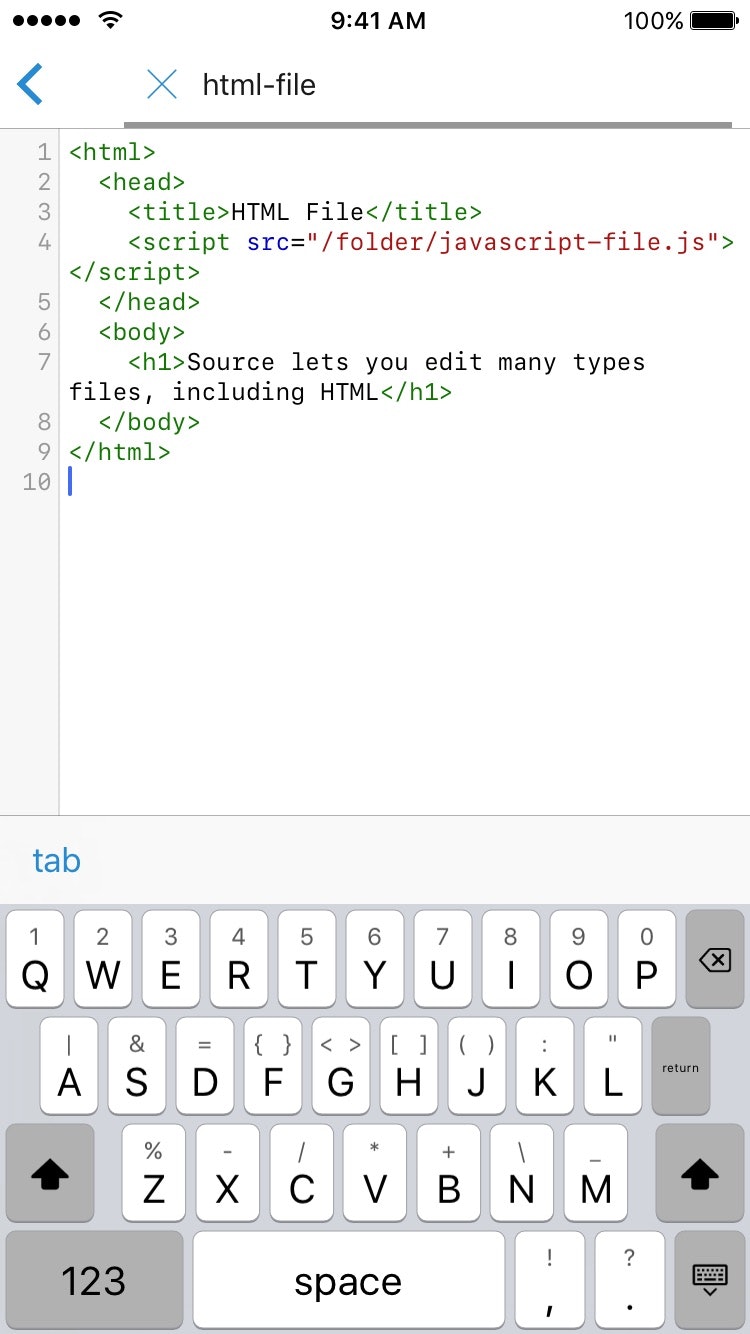Image resolution: width=750 pixels, height=1334 pixels.
Task: Tap the Y key
Action: (x=375, y=959)
